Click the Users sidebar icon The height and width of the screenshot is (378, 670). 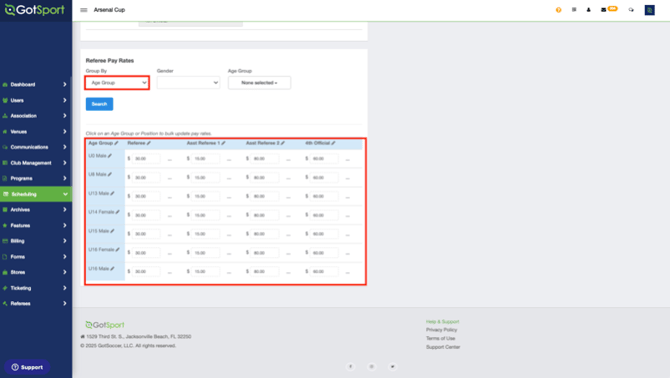(5, 100)
